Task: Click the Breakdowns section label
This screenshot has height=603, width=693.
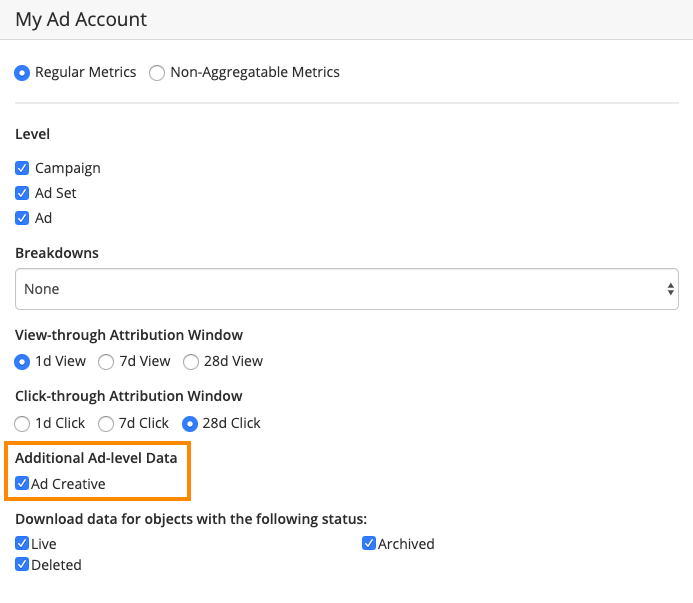Action: 57,253
